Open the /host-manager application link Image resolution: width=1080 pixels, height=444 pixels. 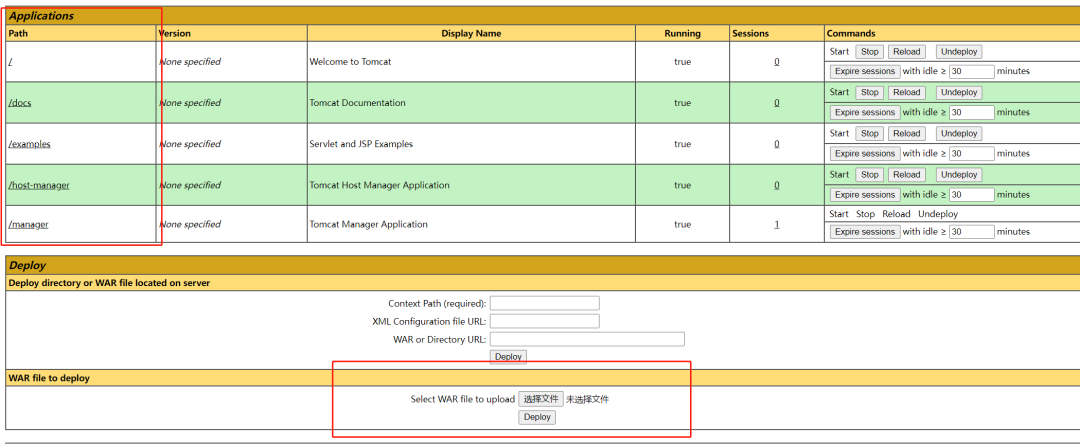(x=39, y=185)
